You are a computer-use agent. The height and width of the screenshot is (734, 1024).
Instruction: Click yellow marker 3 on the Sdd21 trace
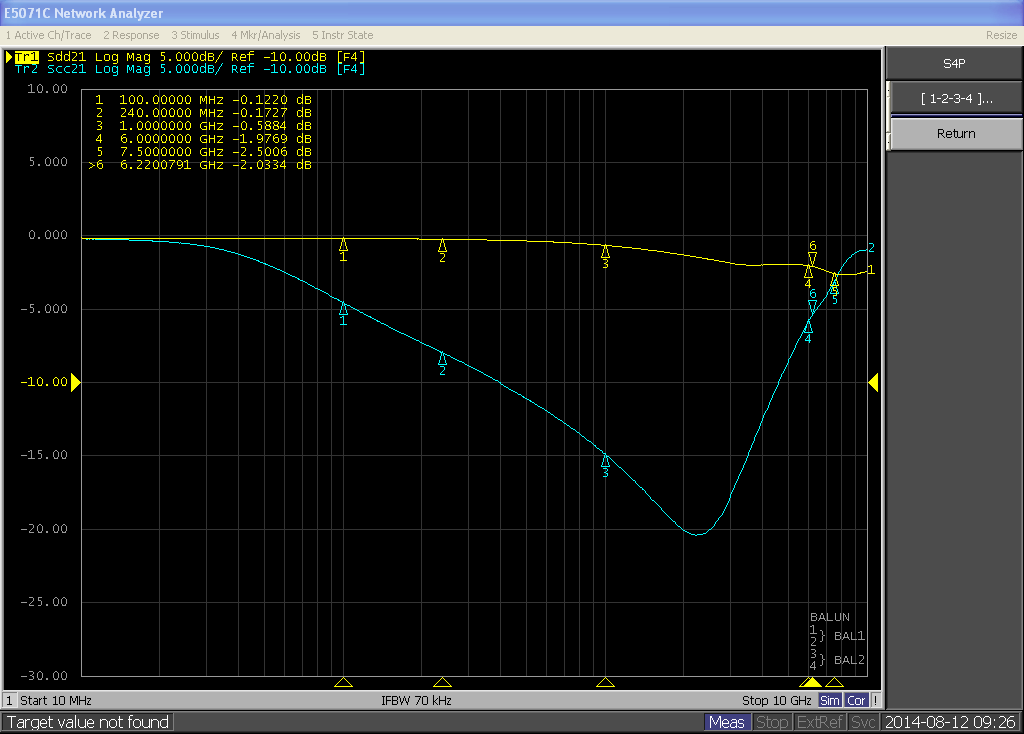click(605, 252)
